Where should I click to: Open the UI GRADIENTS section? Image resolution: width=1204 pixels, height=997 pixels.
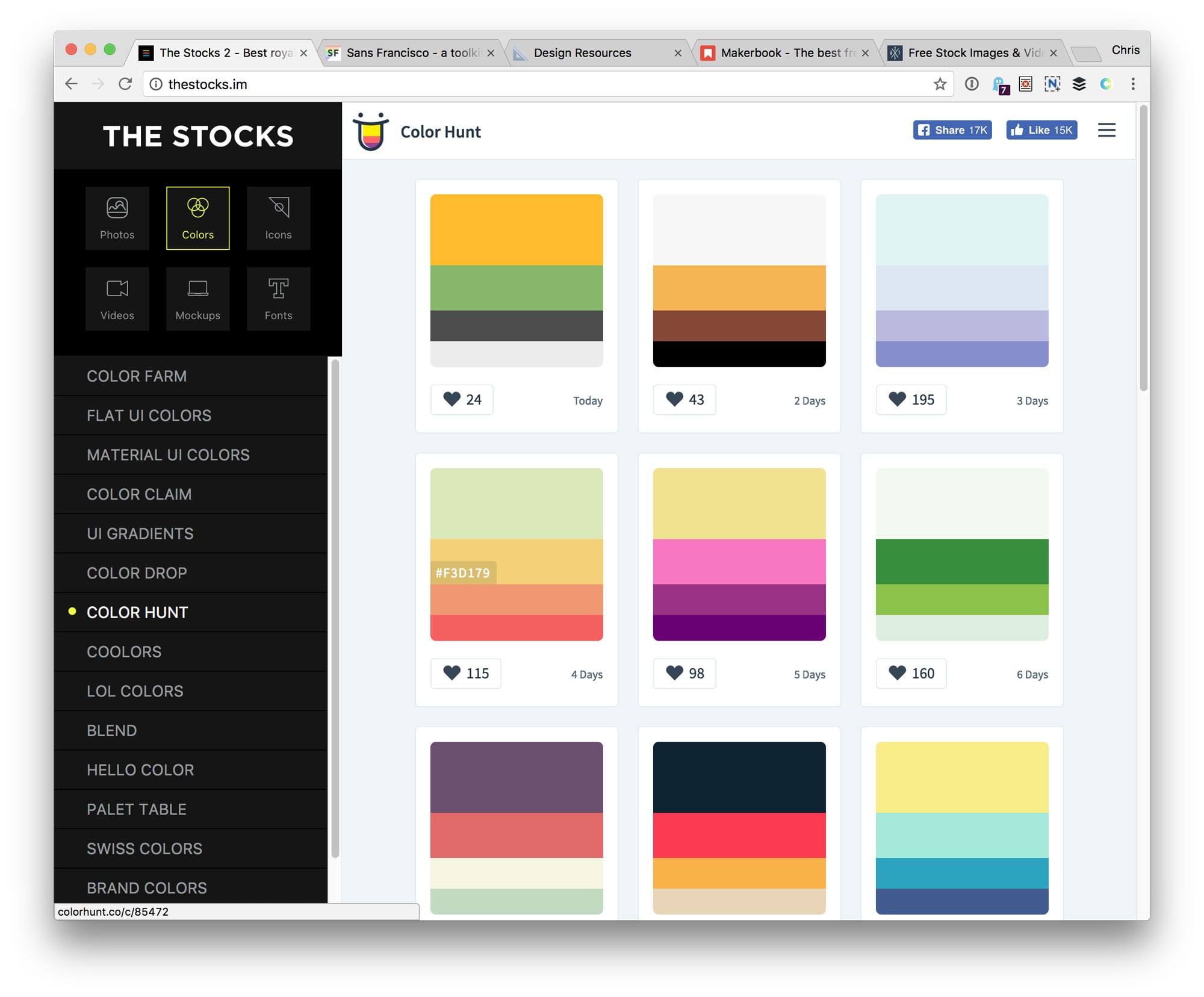point(140,533)
